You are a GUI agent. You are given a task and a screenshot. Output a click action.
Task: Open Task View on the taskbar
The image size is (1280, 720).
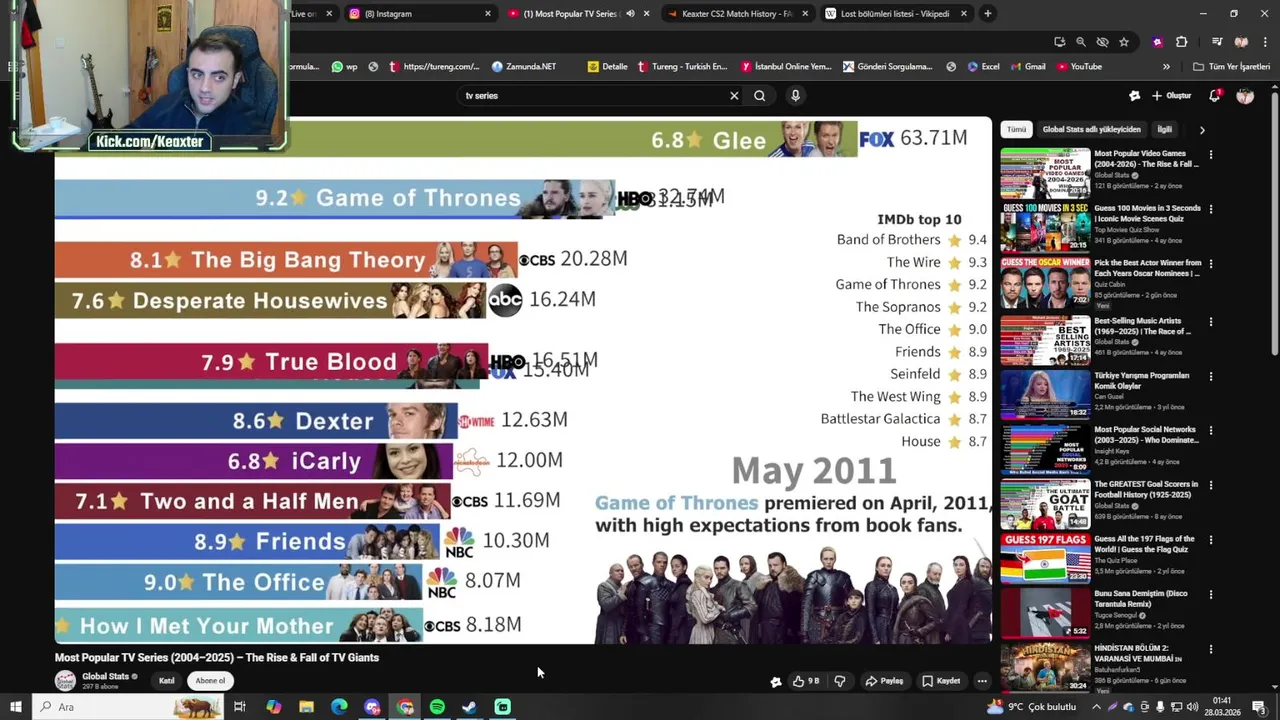(x=240, y=707)
